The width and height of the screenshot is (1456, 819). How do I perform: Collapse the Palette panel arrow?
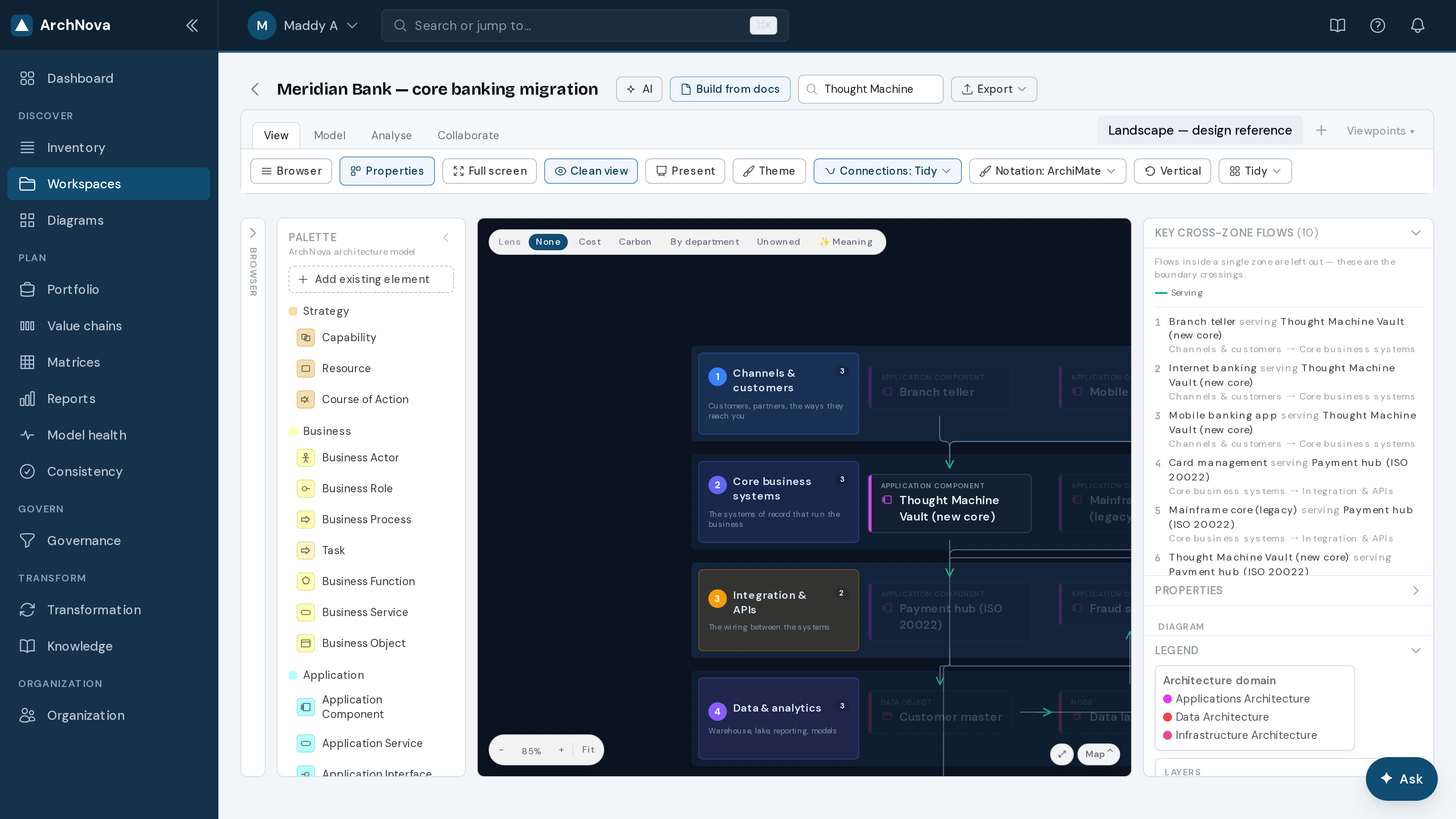[x=446, y=238]
